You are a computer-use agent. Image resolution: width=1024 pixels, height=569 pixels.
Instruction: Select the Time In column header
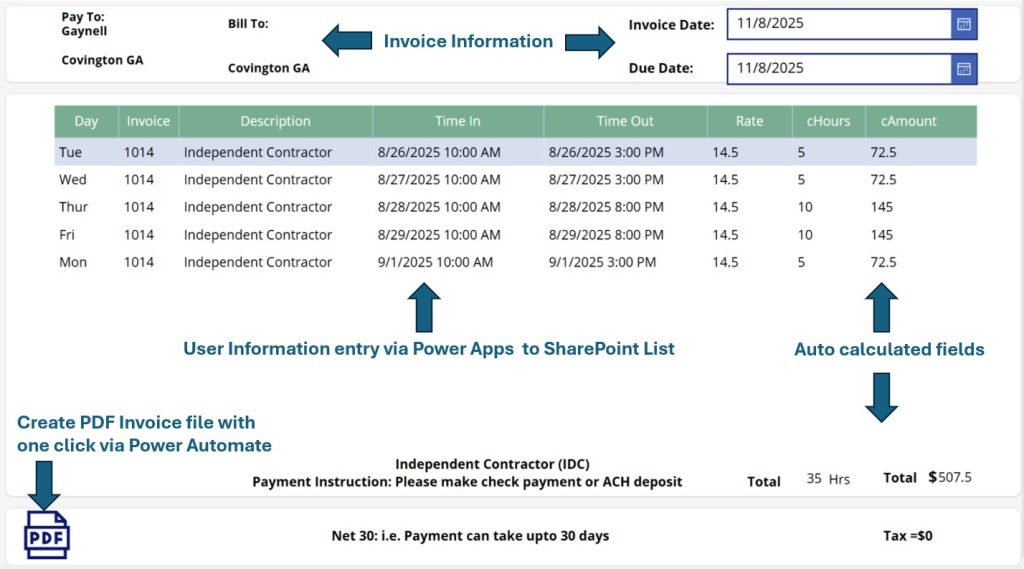pyautogui.click(x=458, y=122)
